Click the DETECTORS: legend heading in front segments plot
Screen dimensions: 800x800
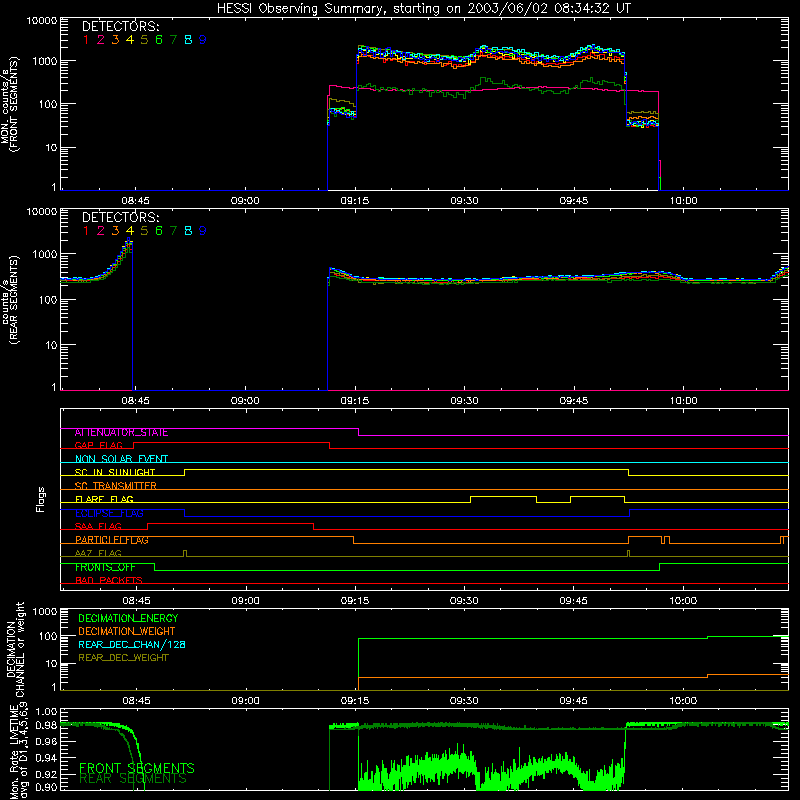tap(121, 26)
